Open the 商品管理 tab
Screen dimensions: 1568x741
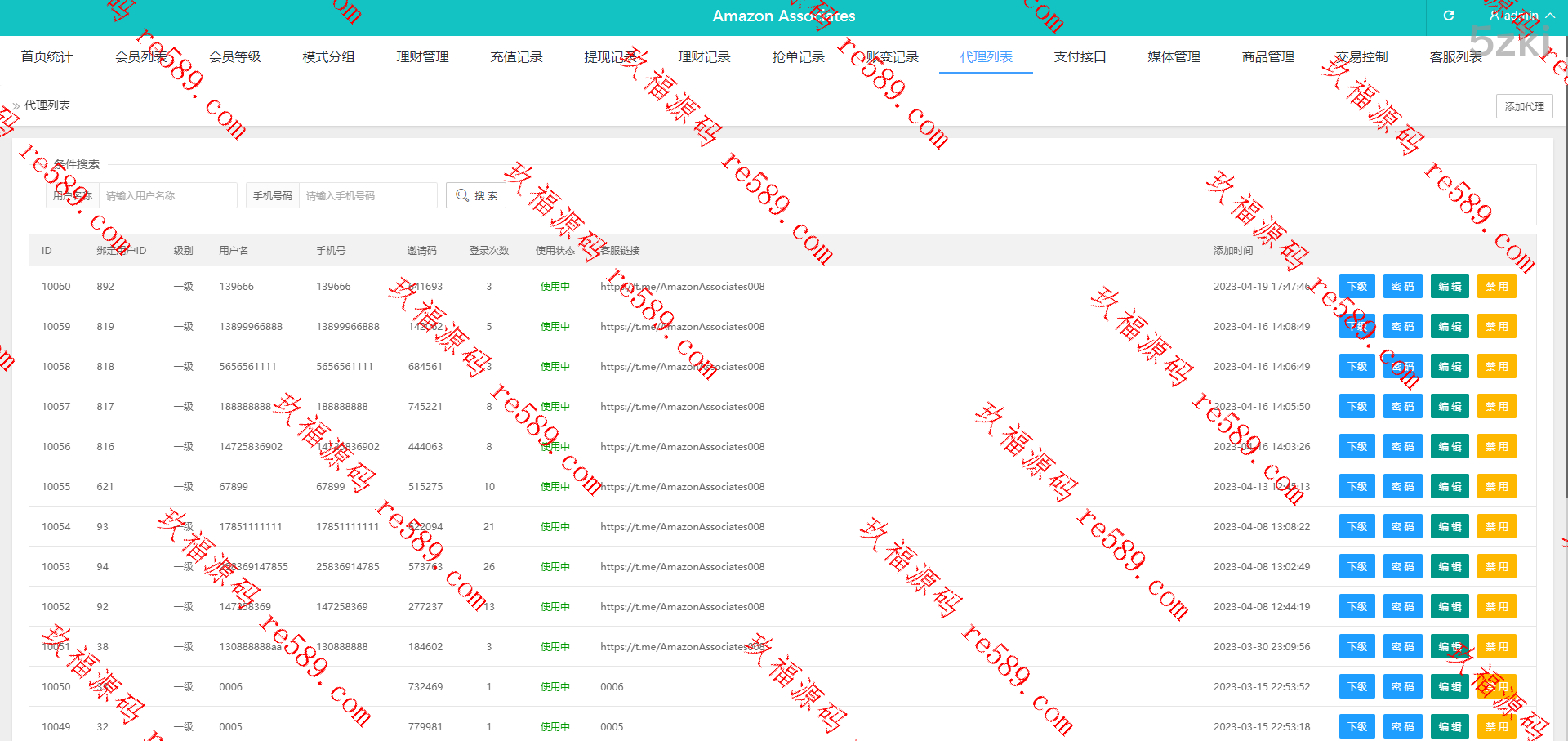pyautogui.click(x=1267, y=56)
